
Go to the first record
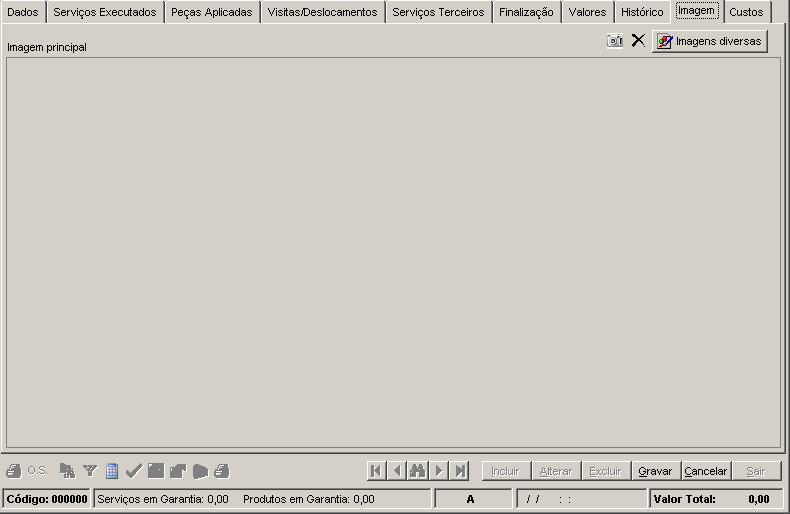376,471
